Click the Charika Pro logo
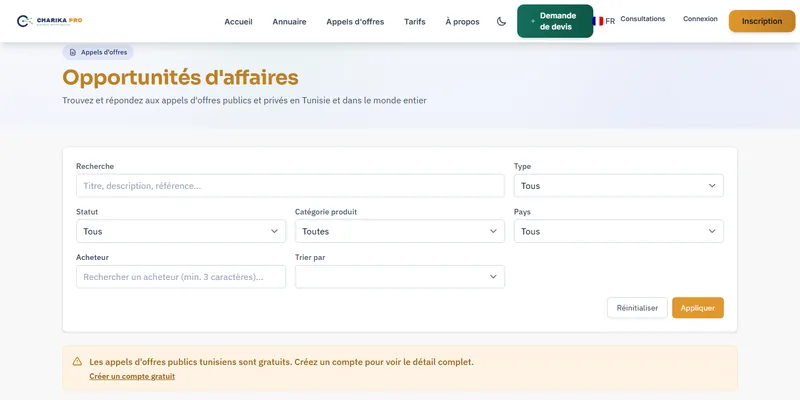Image resolution: width=800 pixels, height=400 pixels. [x=49, y=21]
